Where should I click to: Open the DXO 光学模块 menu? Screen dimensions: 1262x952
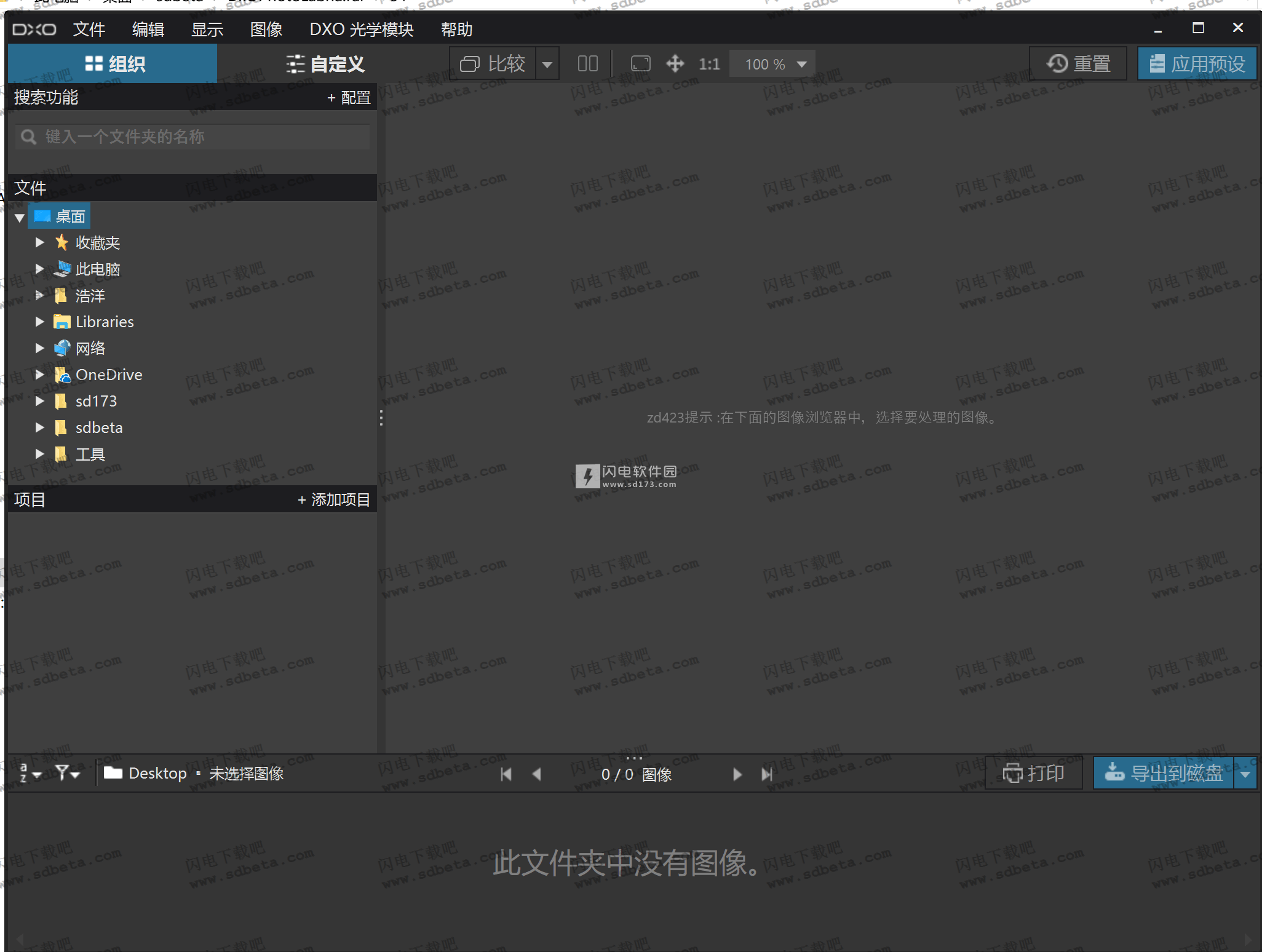click(x=362, y=29)
